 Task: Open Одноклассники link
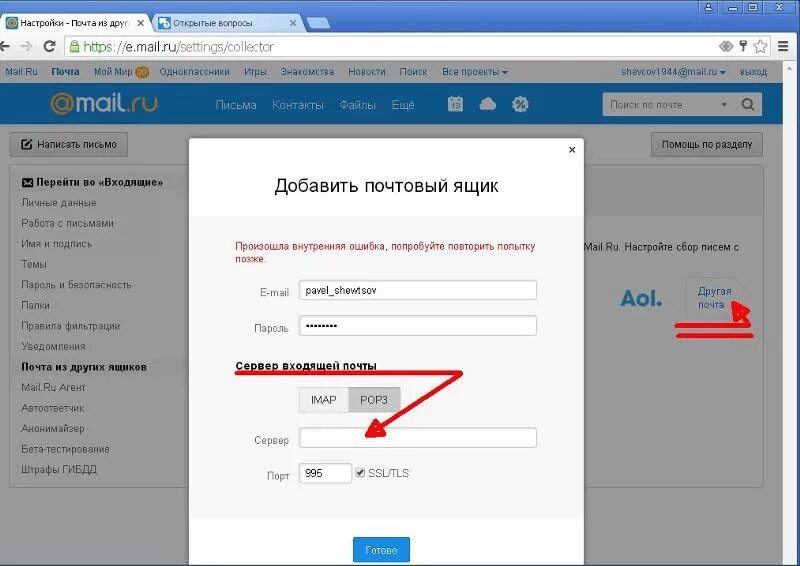pyautogui.click(x=194, y=72)
